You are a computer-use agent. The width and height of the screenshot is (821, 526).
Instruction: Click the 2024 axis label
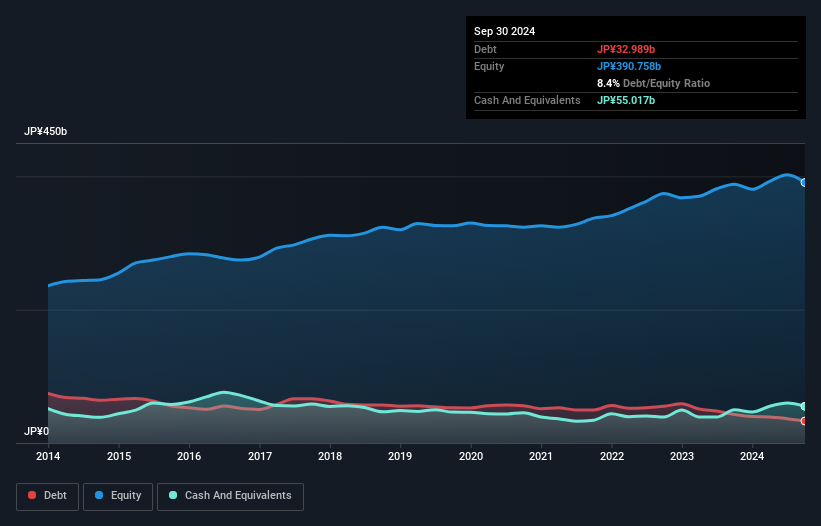click(752, 456)
